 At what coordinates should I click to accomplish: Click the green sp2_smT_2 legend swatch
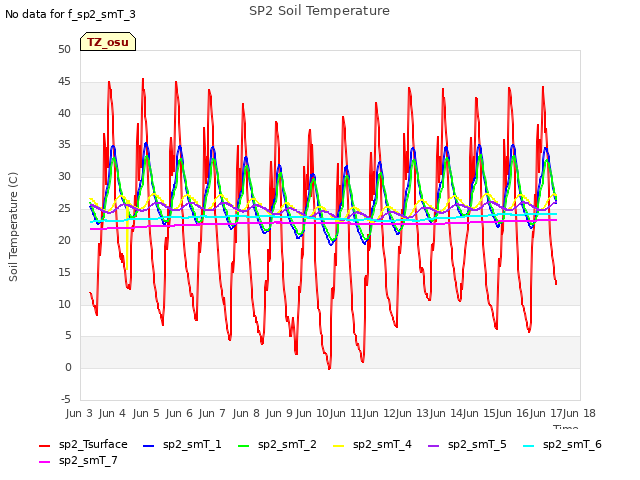pyautogui.click(x=243, y=446)
